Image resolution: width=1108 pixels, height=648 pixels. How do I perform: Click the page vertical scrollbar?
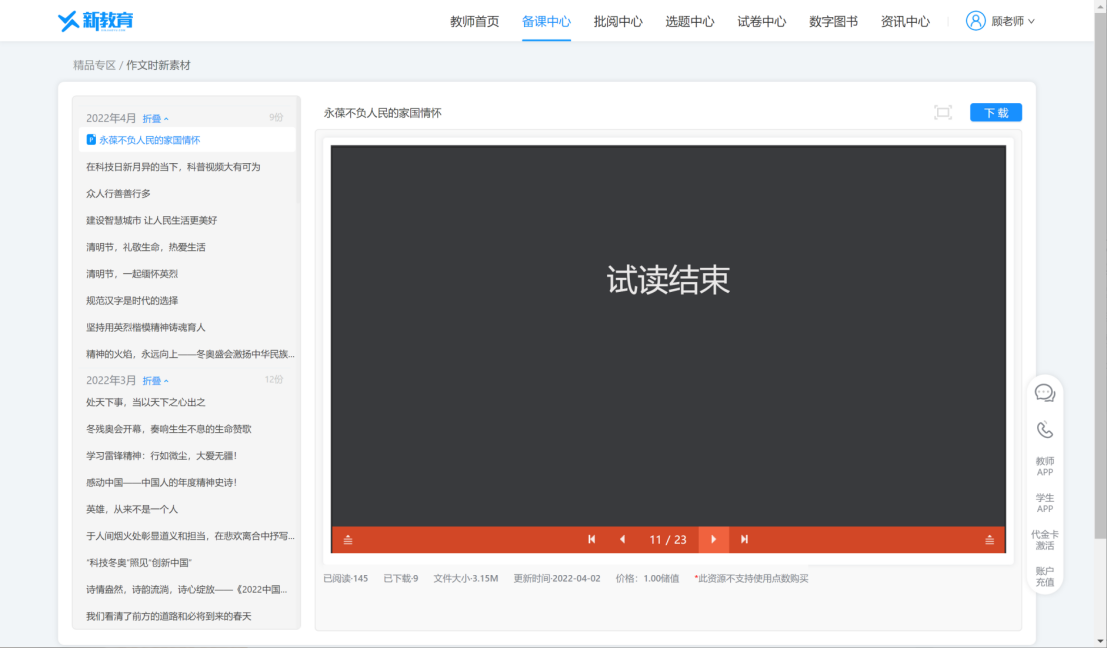click(x=1100, y=274)
